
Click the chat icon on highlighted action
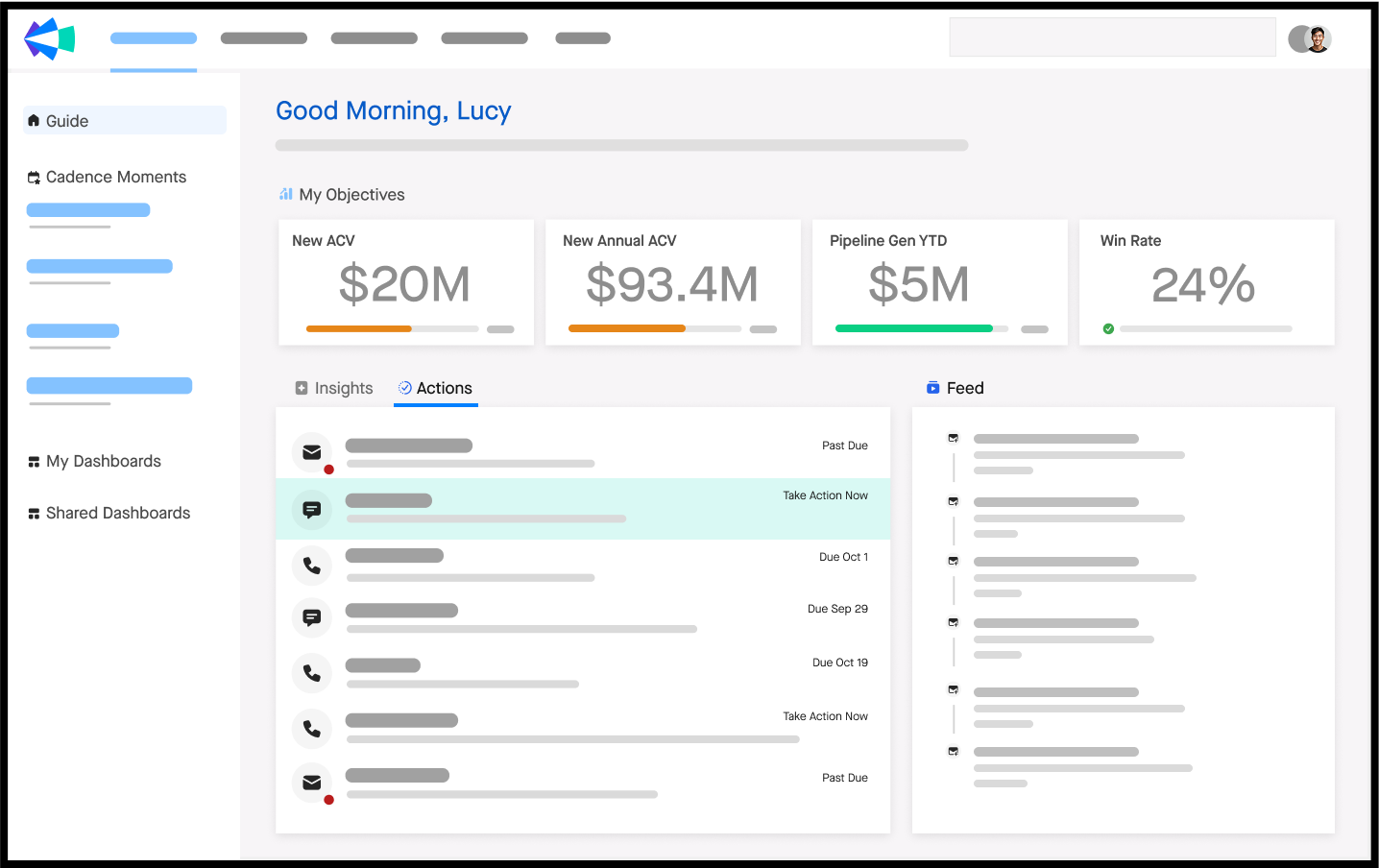[x=312, y=509]
